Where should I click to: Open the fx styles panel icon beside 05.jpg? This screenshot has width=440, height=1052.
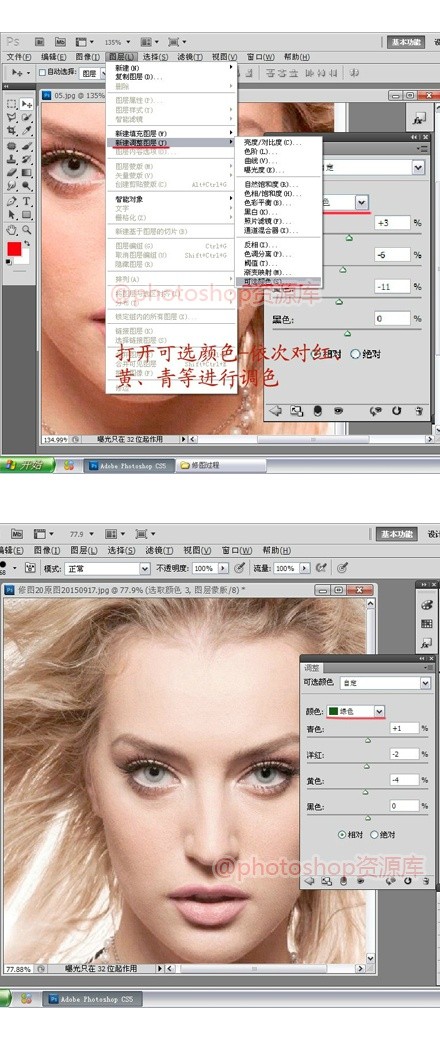[x=419, y=120]
